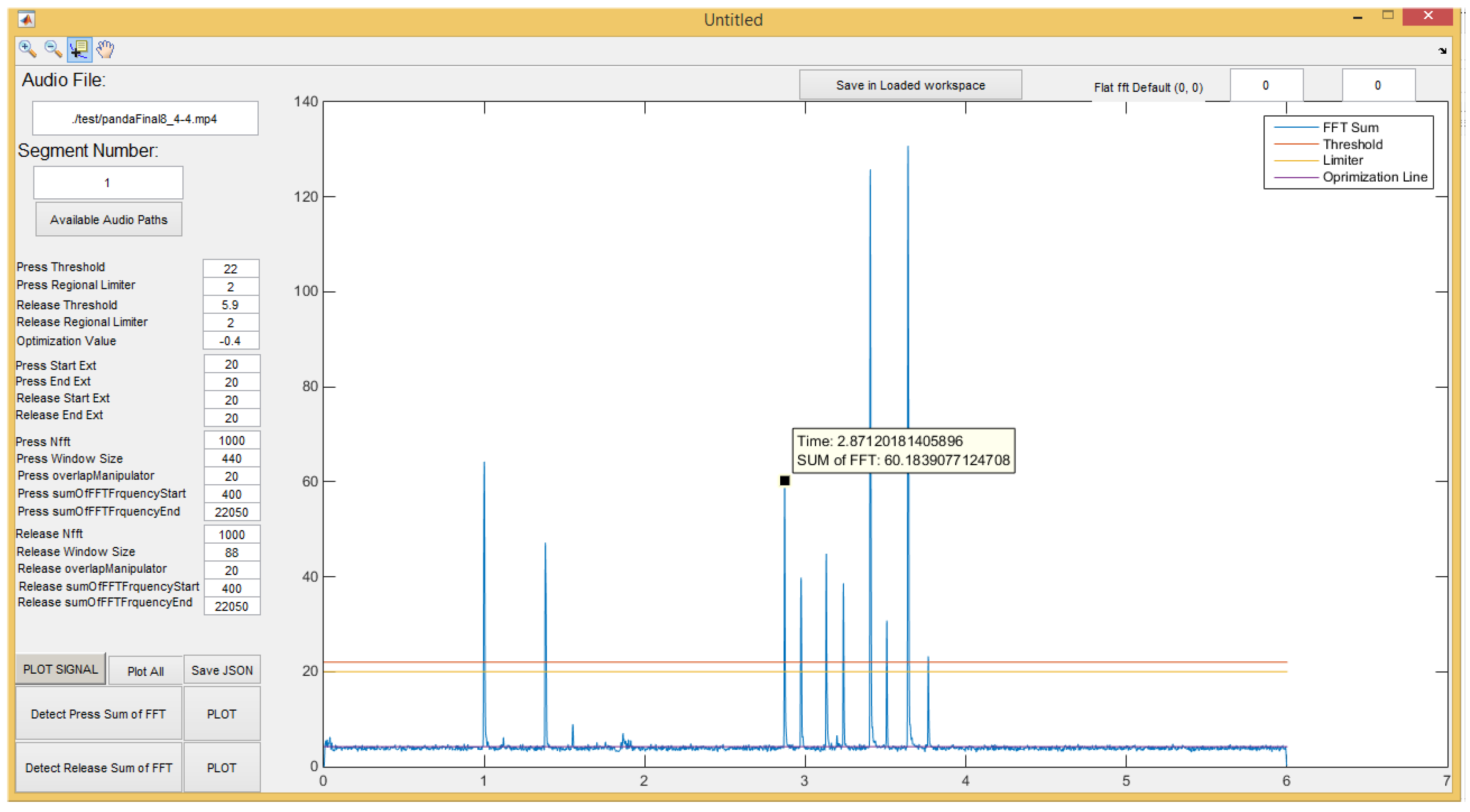Image resolution: width=1470 pixels, height=812 pixels.
Task: Click the data tip marker on the plot
Action: click(x=785, y=481)
